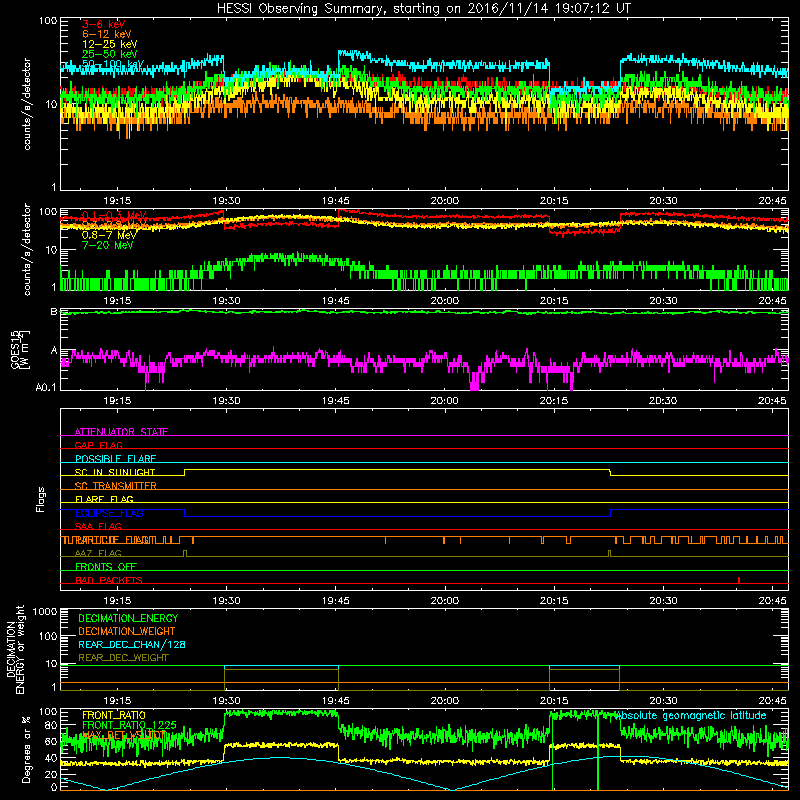The image size is (800, 800).
Task: Select the 19:45 tick under the keV panel
Action: [x=335, y=201]
